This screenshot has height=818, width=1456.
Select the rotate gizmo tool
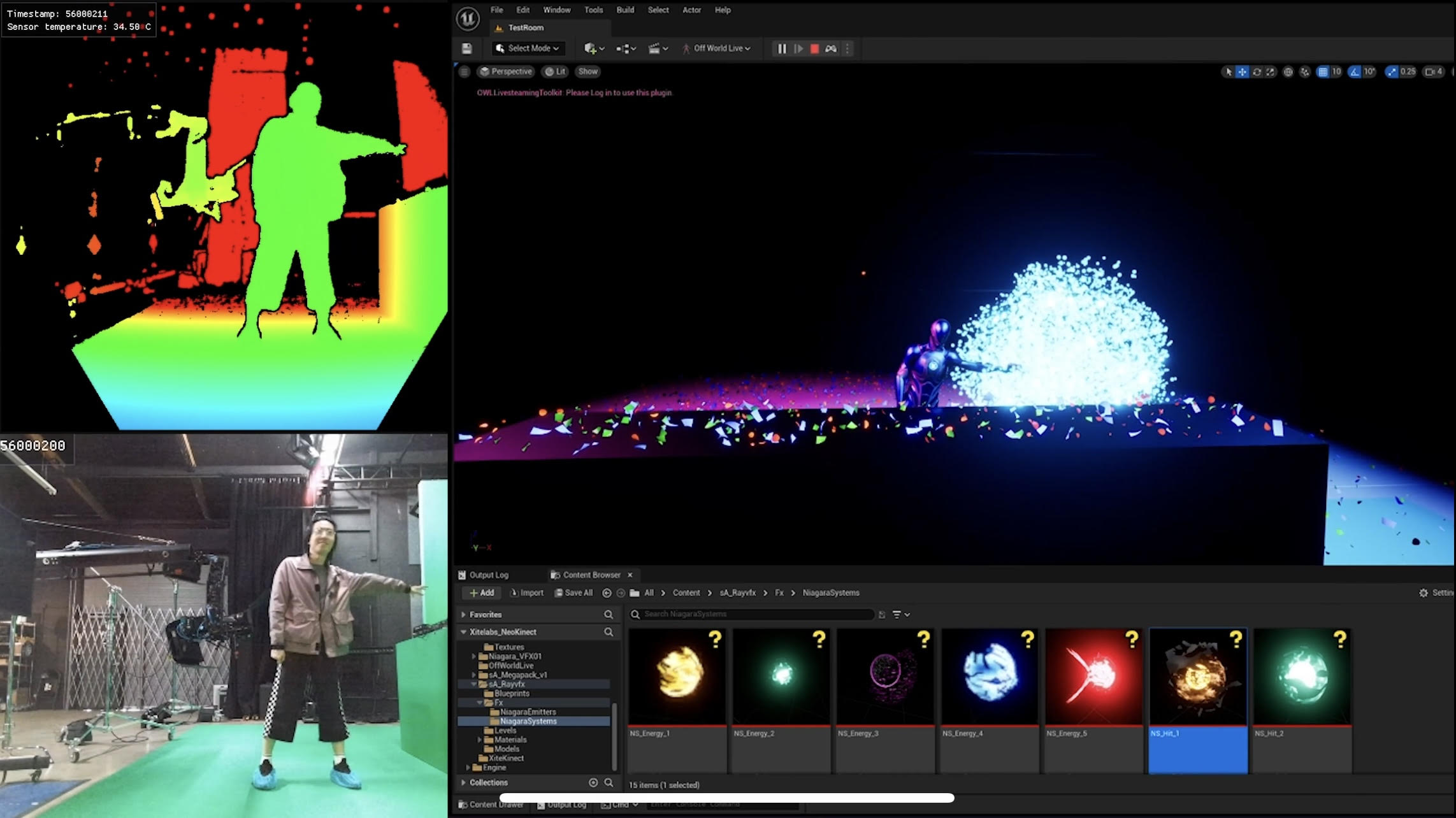pos(1257,71)
